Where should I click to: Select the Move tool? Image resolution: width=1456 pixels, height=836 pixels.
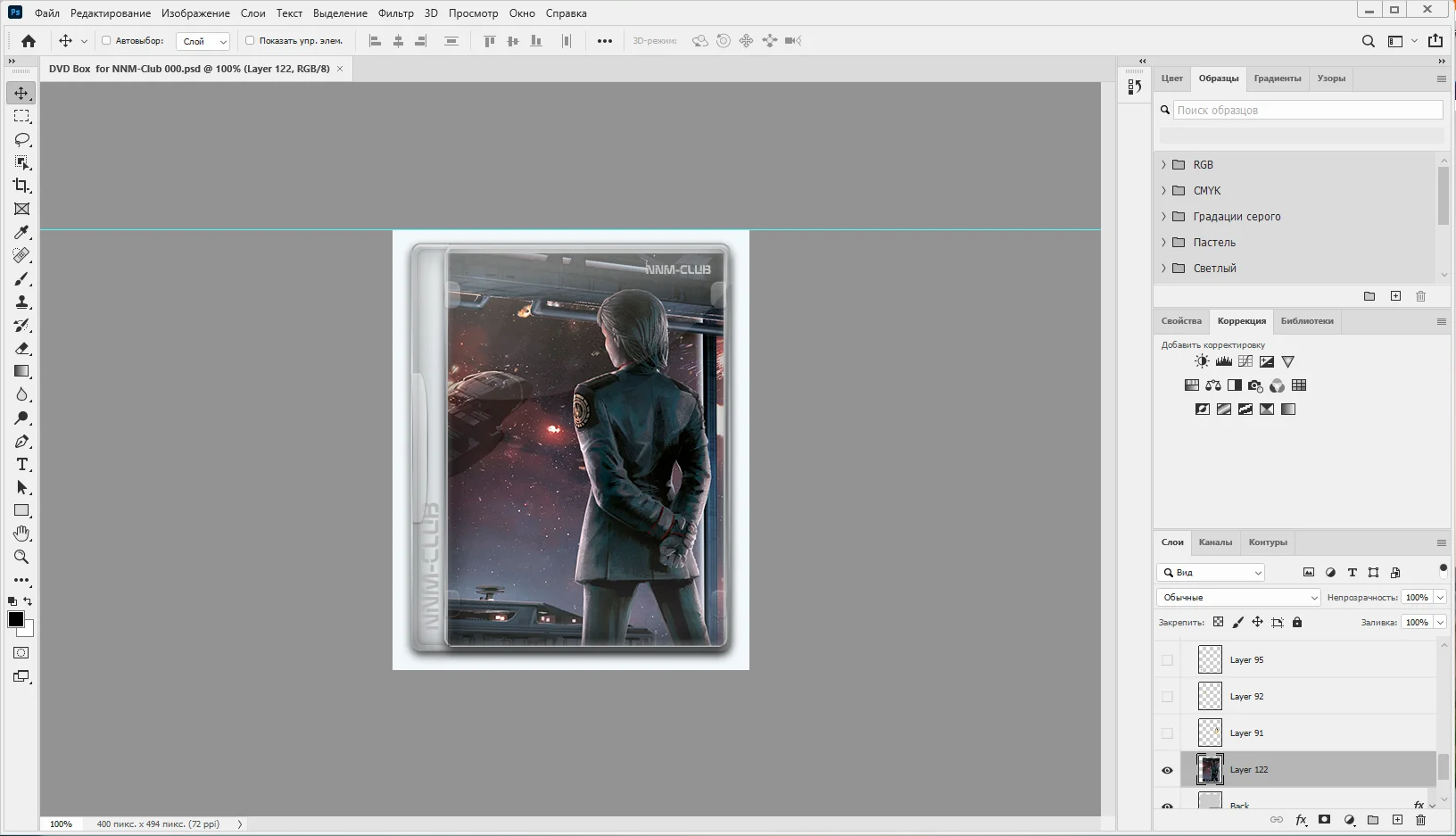(21, 93)
